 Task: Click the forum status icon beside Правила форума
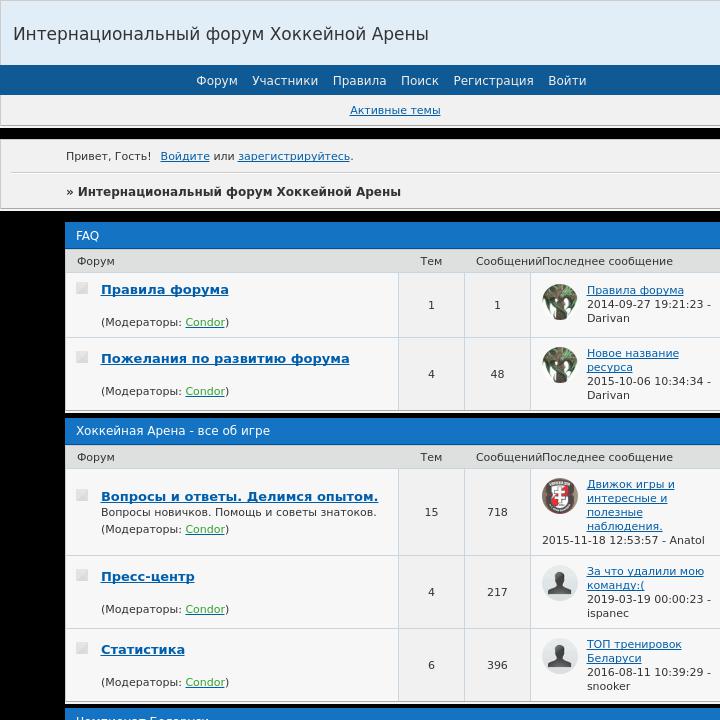point(82,288)
